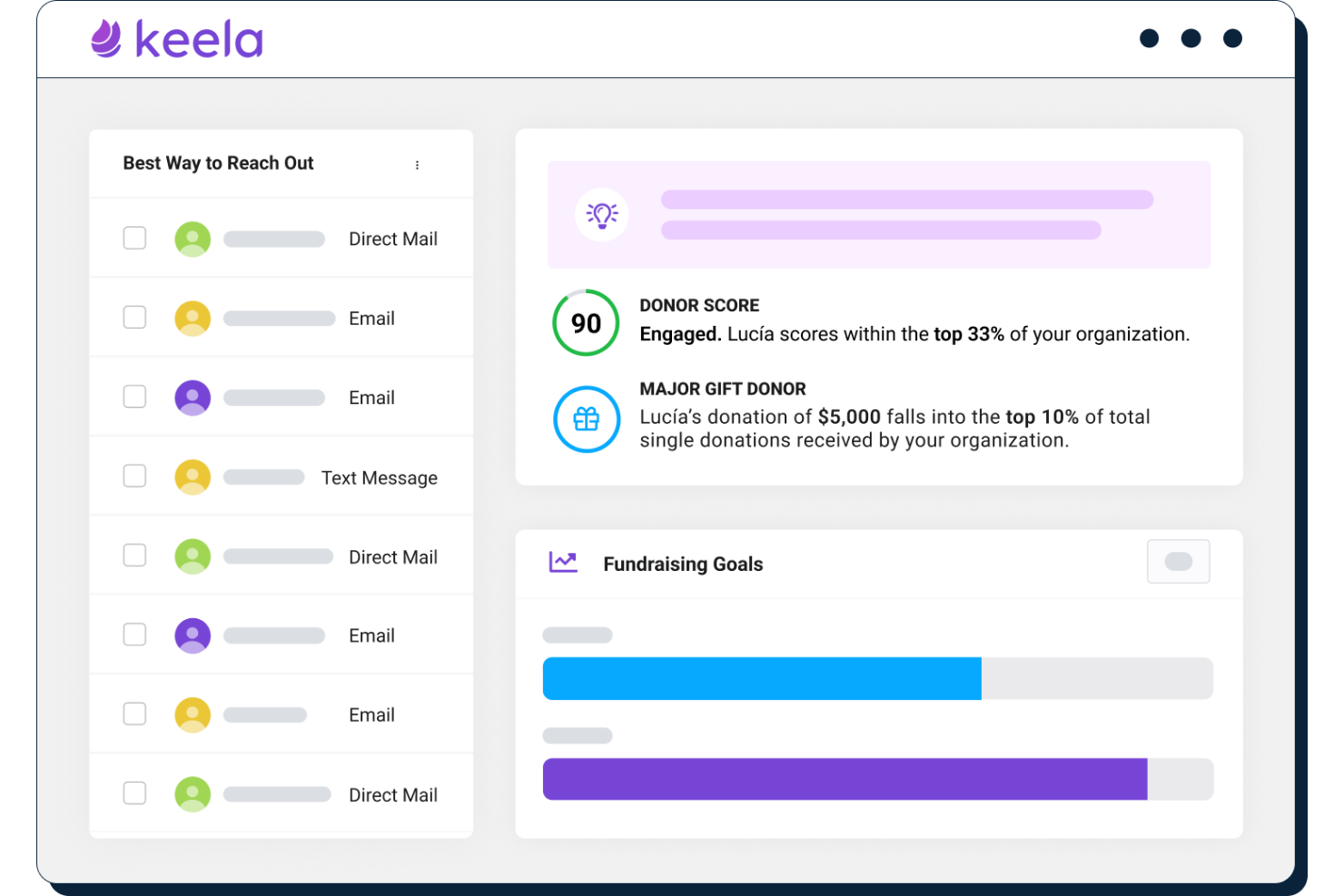Select the Donor Score ring showing 90

click(x=585, y=323)
